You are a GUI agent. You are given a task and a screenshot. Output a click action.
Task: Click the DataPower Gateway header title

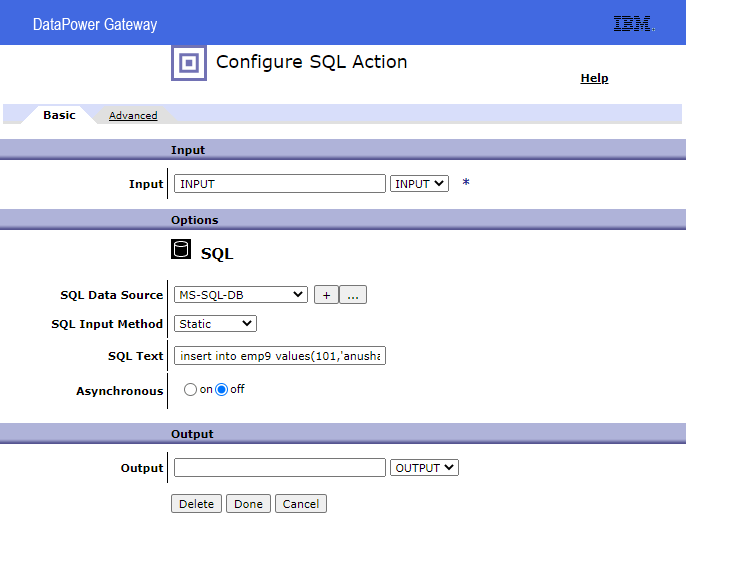[x=95, y=25]
